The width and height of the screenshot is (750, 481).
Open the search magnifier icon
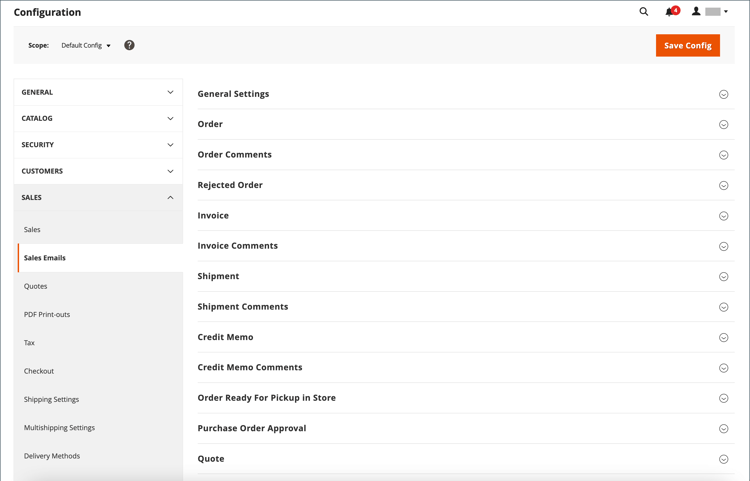click(x=644, y=12)
